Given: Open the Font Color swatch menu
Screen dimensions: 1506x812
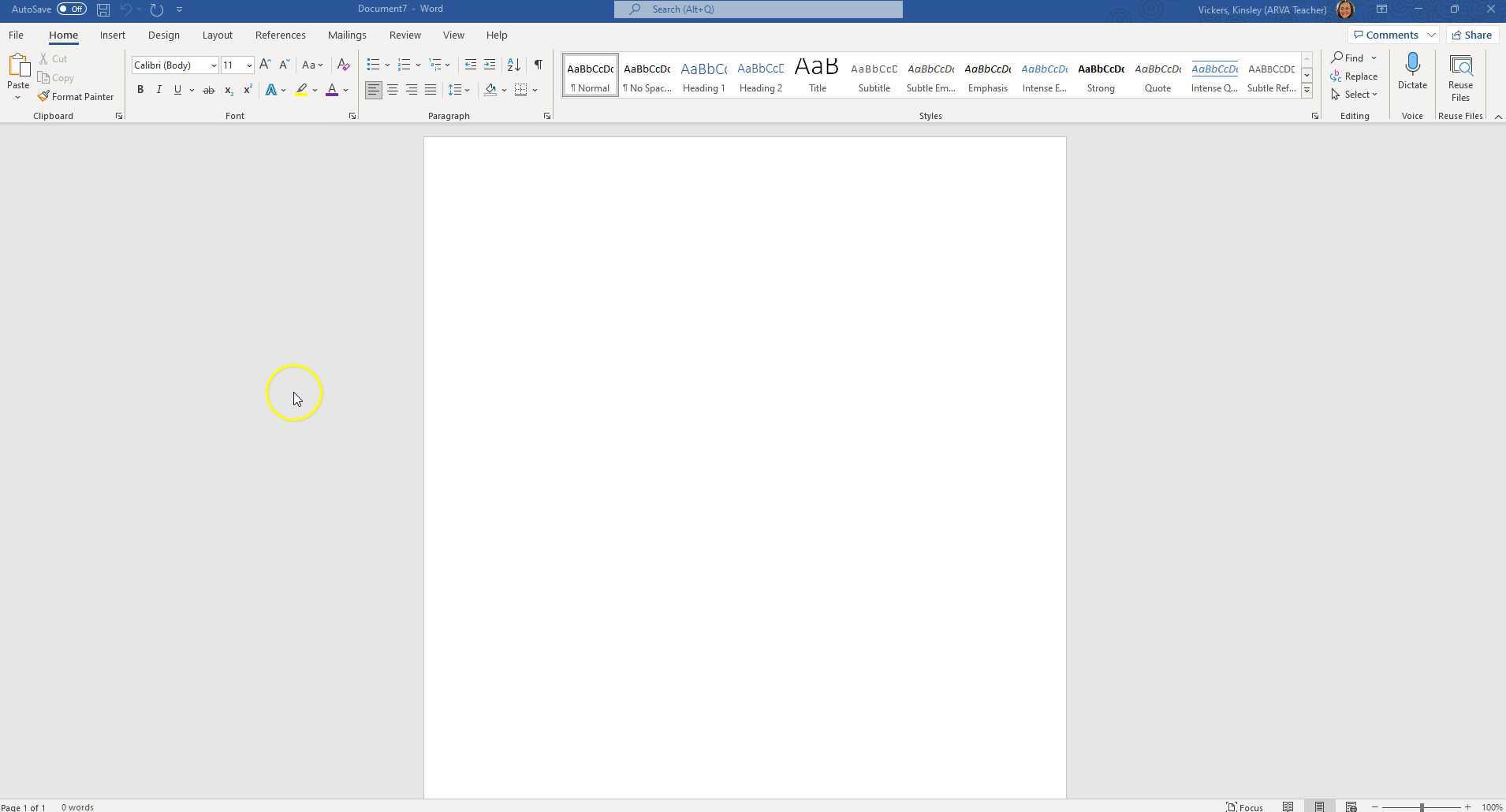Looking at the screenshot, I should coord(345,90).
